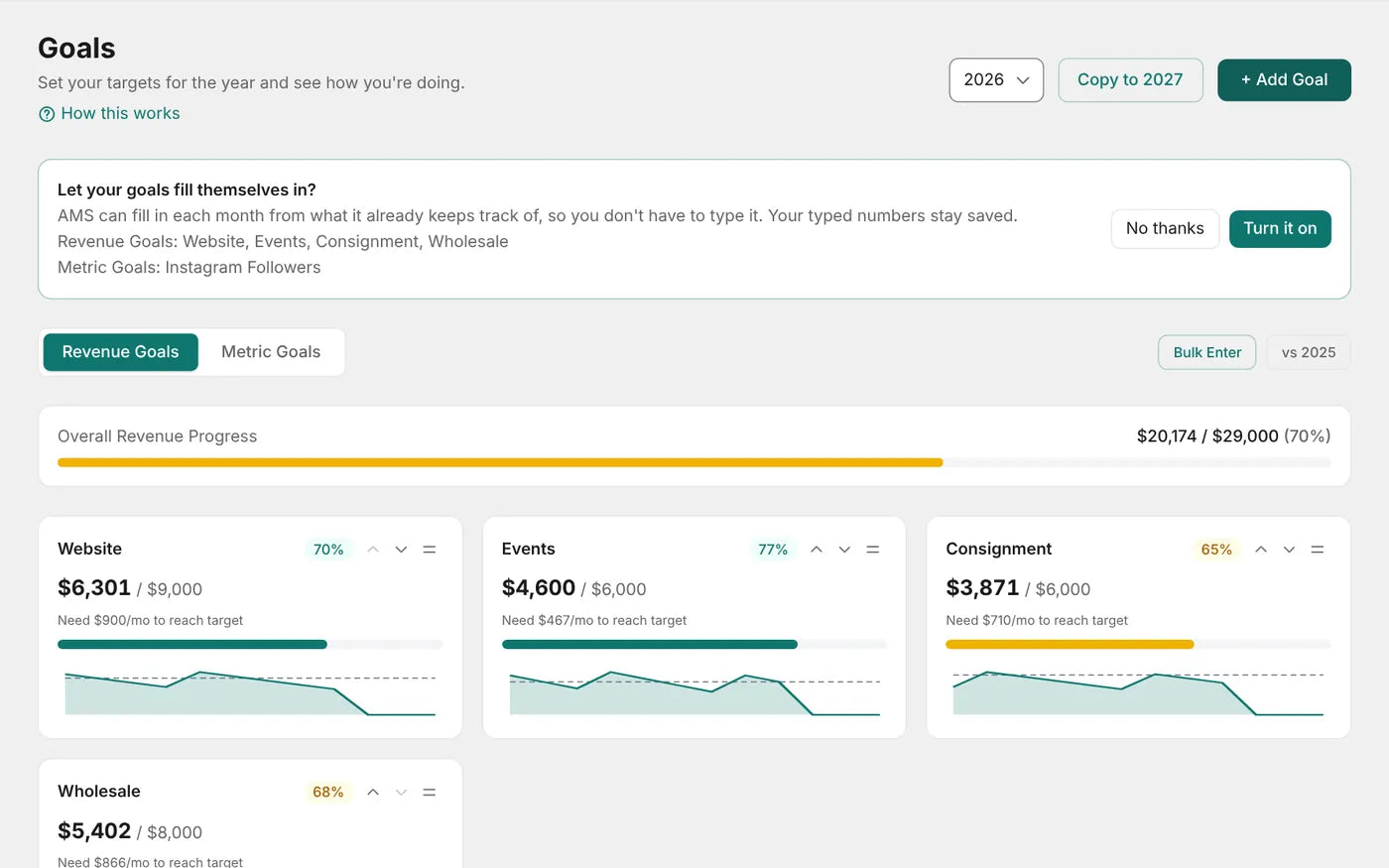Switch to Metric Goals tab

click(x=271, y=352)
